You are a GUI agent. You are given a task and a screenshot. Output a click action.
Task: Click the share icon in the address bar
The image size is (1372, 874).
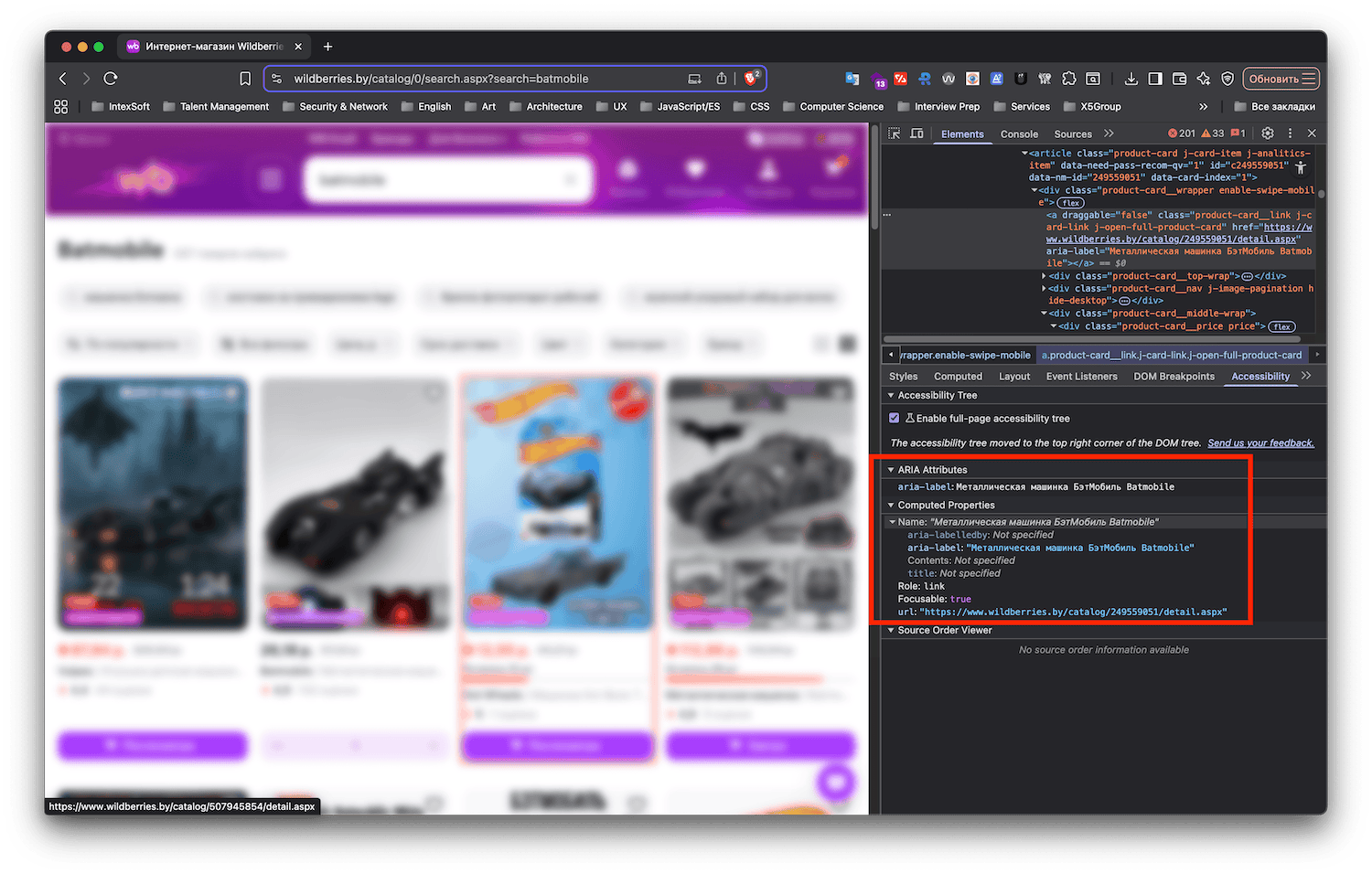click(x=722, y=79)
